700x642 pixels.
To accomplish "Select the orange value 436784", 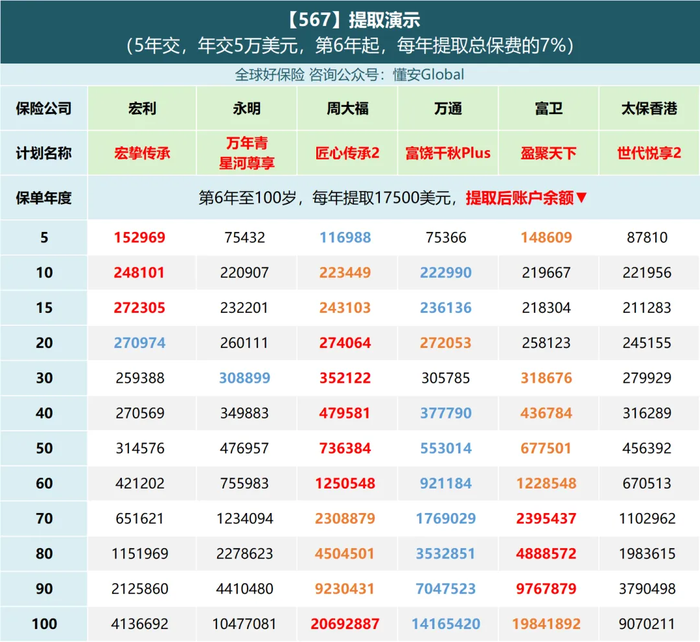I will (x=546, y=413).
